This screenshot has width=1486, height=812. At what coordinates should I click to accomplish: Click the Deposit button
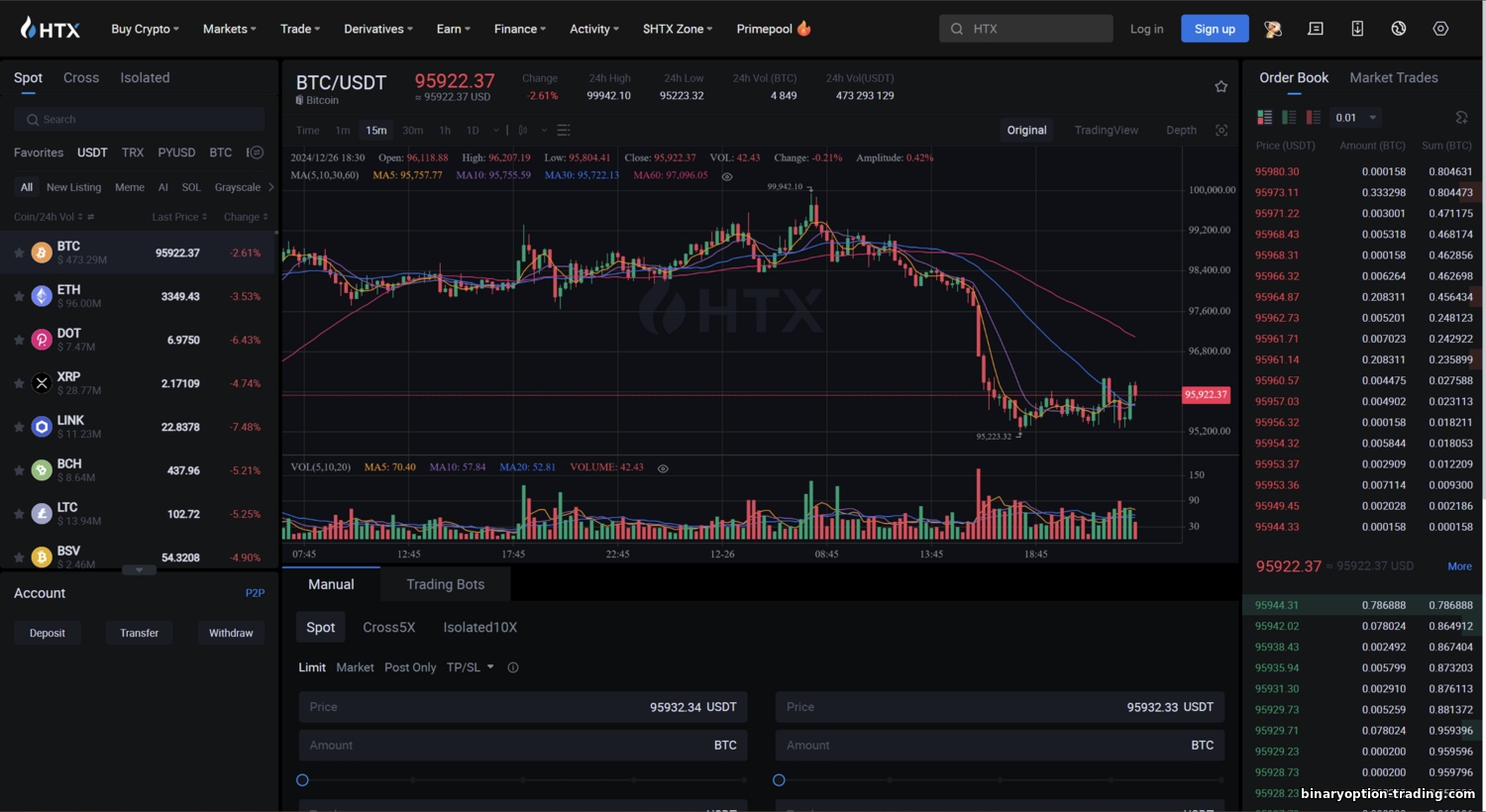coord(48,633)
